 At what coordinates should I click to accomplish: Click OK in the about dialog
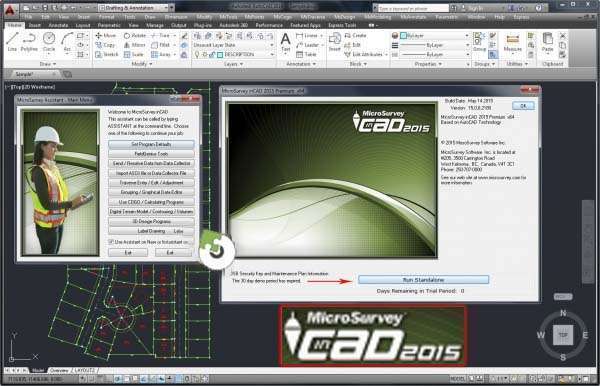click(x=523, y=106)
